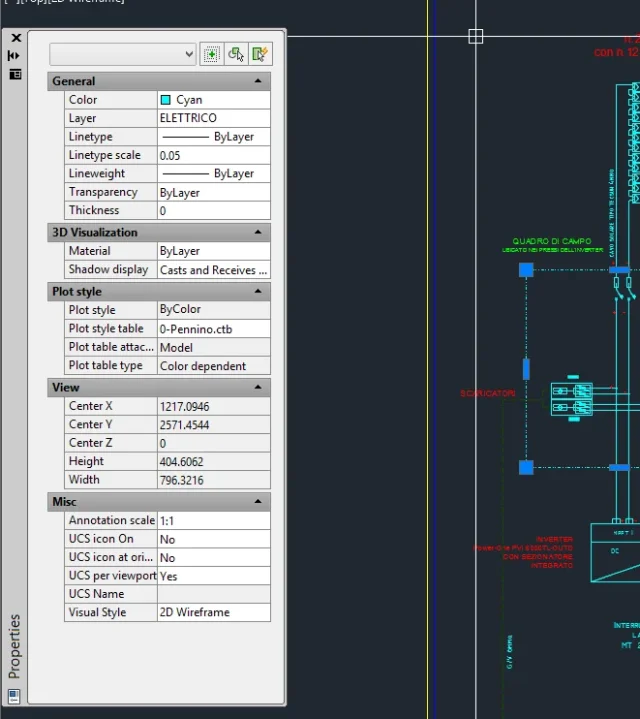Click the vertical Properties title bar label
This screenshot has width=640, height=719.
coord(14,646)
